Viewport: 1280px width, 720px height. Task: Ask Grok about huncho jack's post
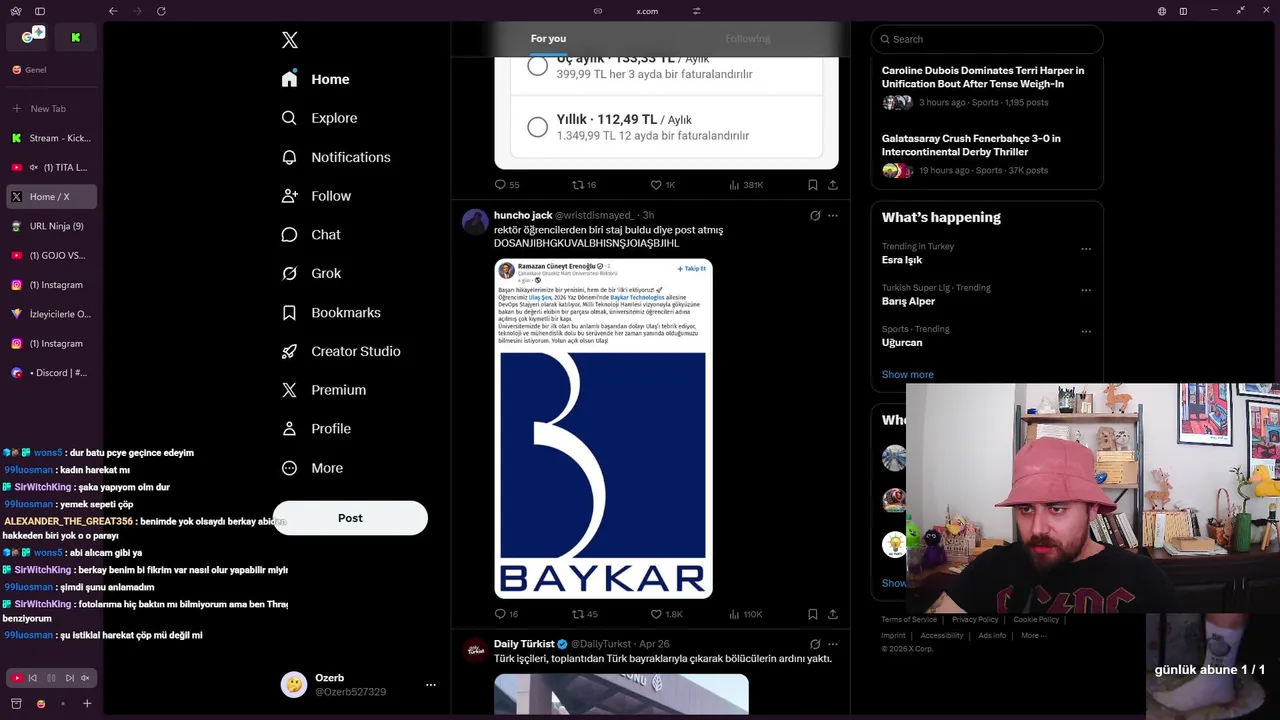[x=815, y=215]
